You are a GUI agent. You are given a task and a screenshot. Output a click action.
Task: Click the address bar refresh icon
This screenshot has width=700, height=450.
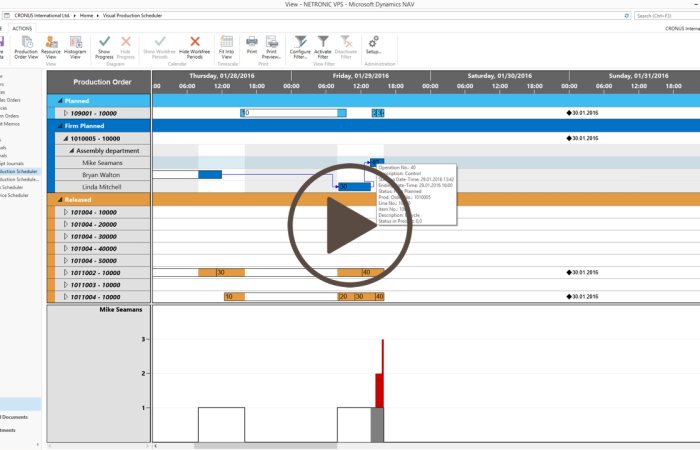tap(626, 16)
